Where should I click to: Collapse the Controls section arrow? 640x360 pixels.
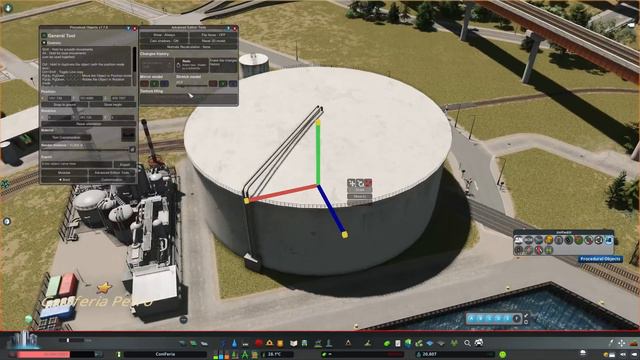(x=44, y=42)
